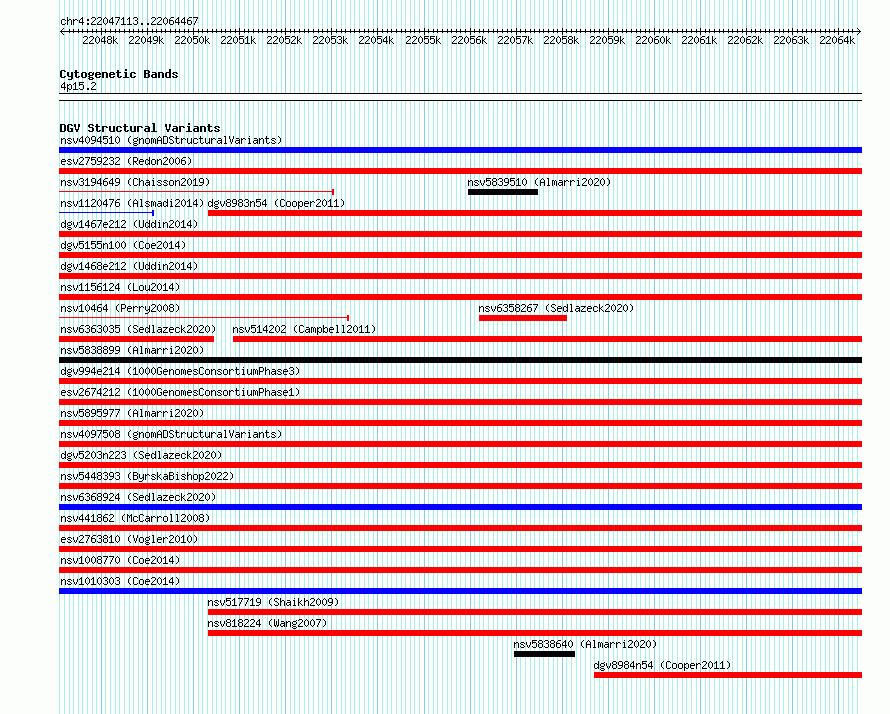Click the 22048k ruler tick label
This screenshot has width=890, height=714.
(100, 40)
